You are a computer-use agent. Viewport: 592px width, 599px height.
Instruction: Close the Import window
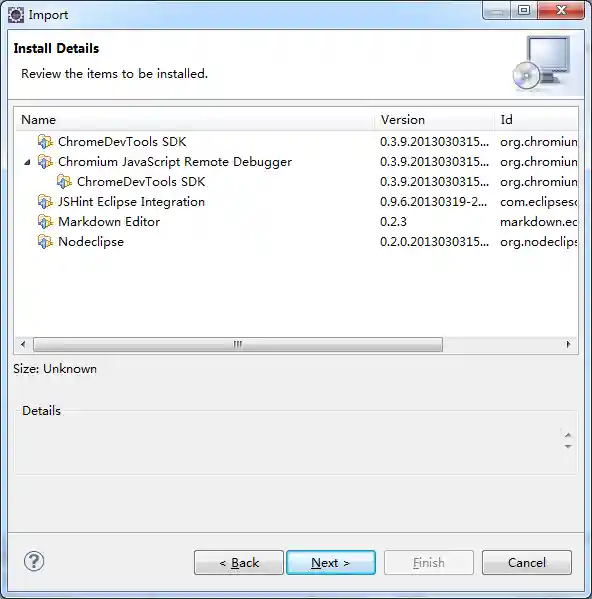(x=561, y=10)
